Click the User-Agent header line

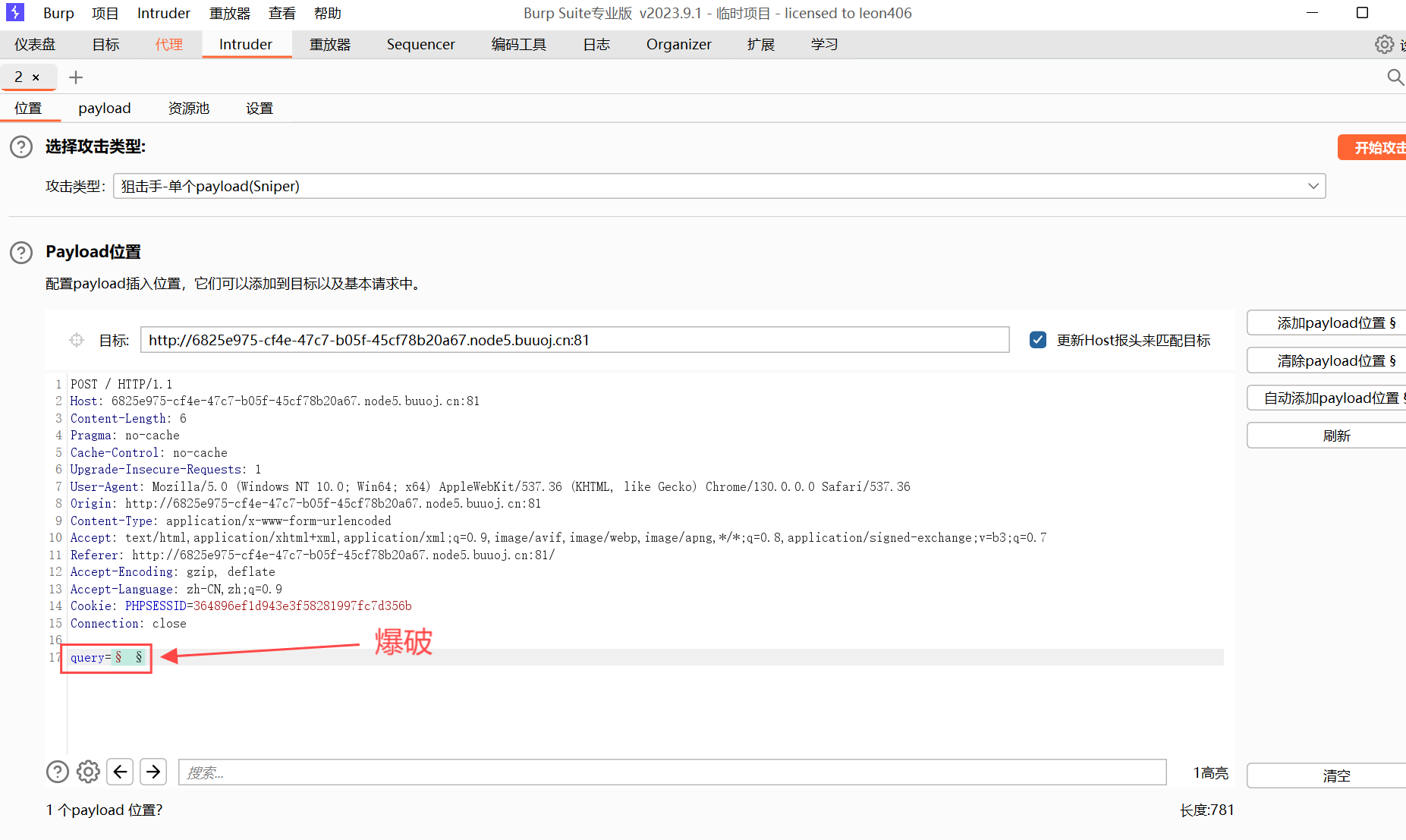pyautogui.click(x=490, y=486)
